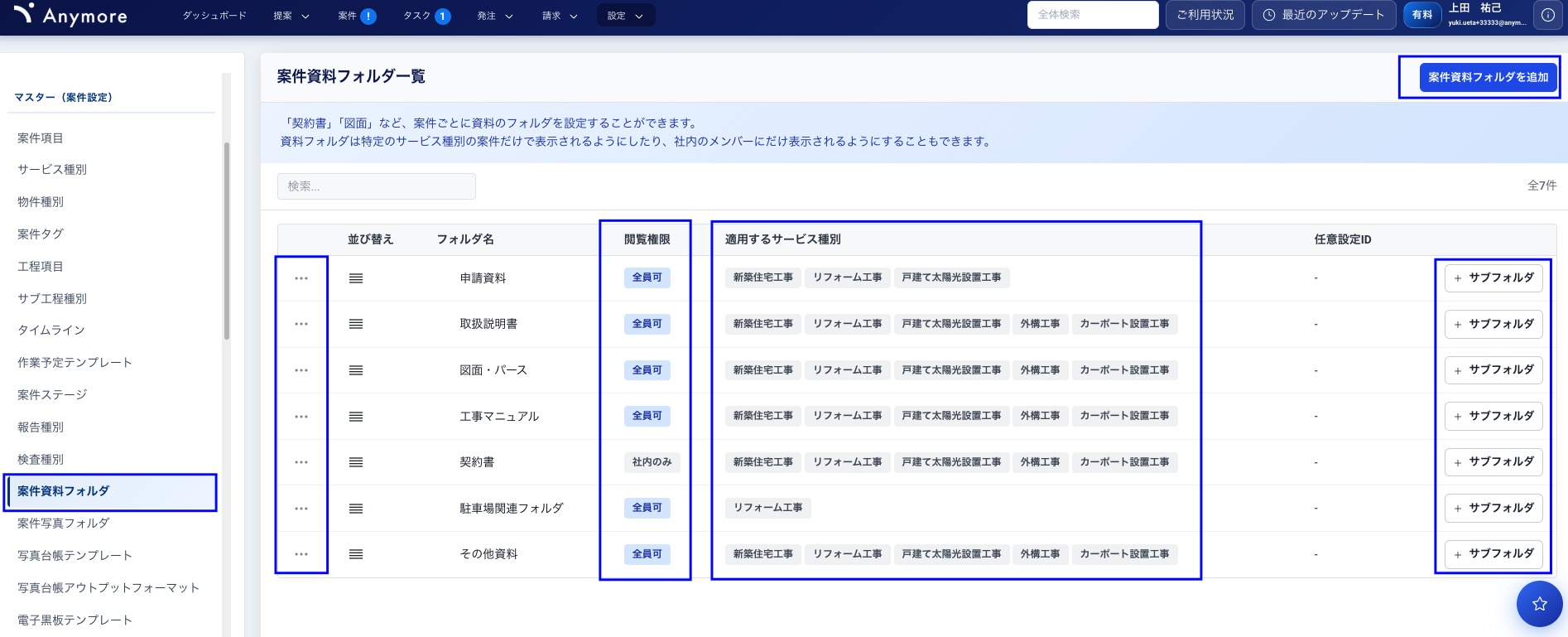This screenshot has height=637, width=1568.
Task: Add サブフォルダ to 図面・パース
Action: tap(1493, 370)
